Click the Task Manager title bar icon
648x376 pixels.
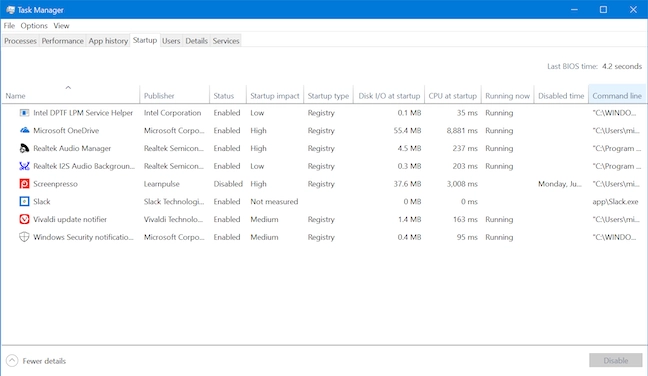tap(10, 10)
